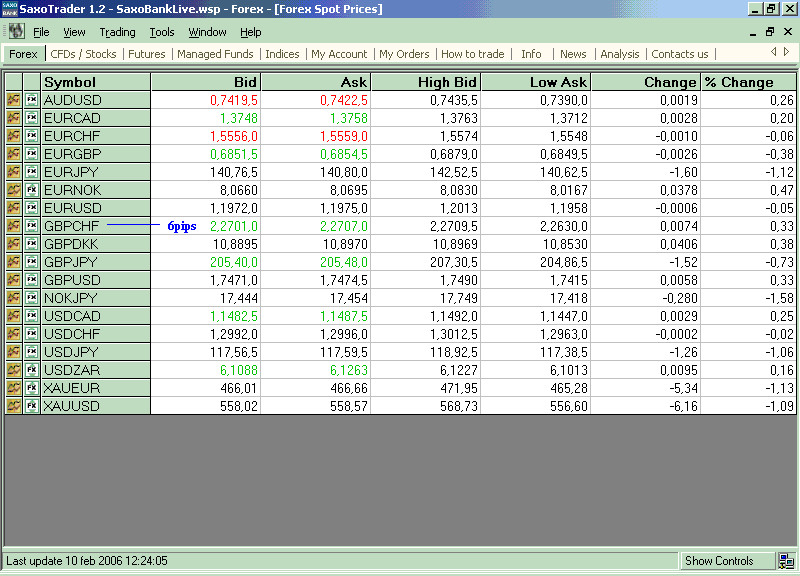Image resolution: width=800 pixels, height=576 pixels.
Task: Click the Low Ask column header
Action: click(536, 82)
